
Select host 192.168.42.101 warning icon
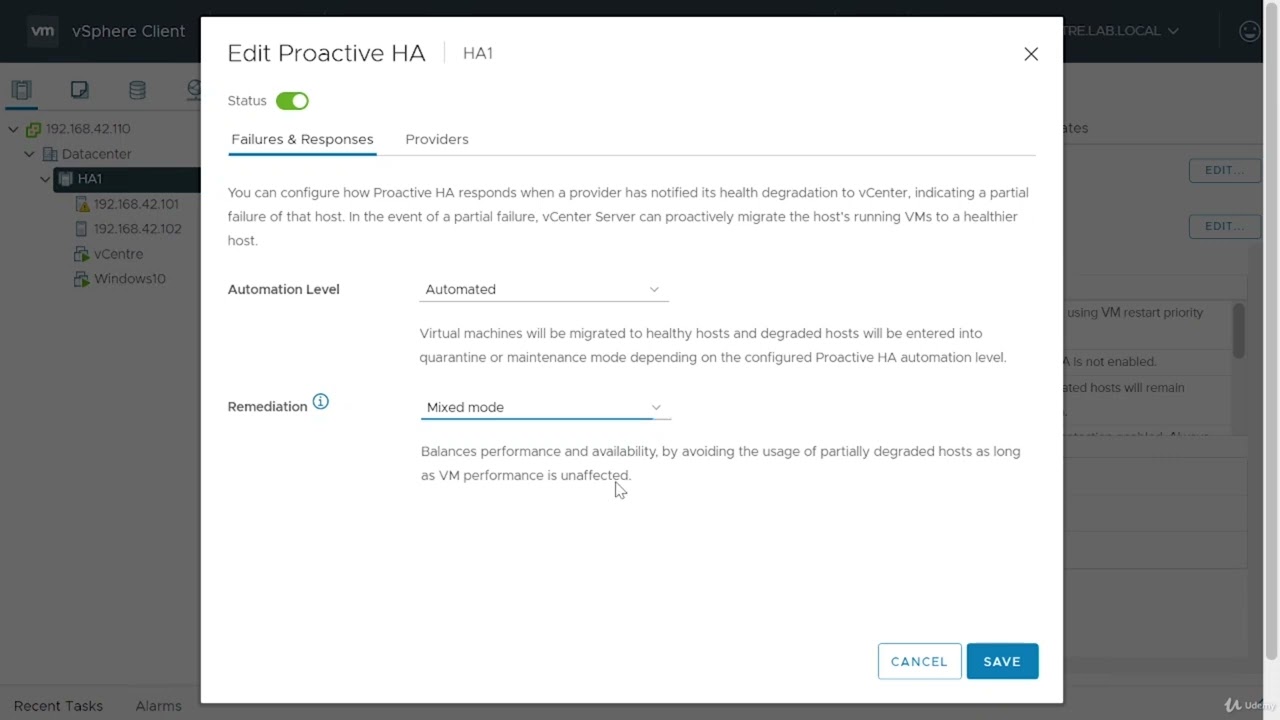point(82,204)
